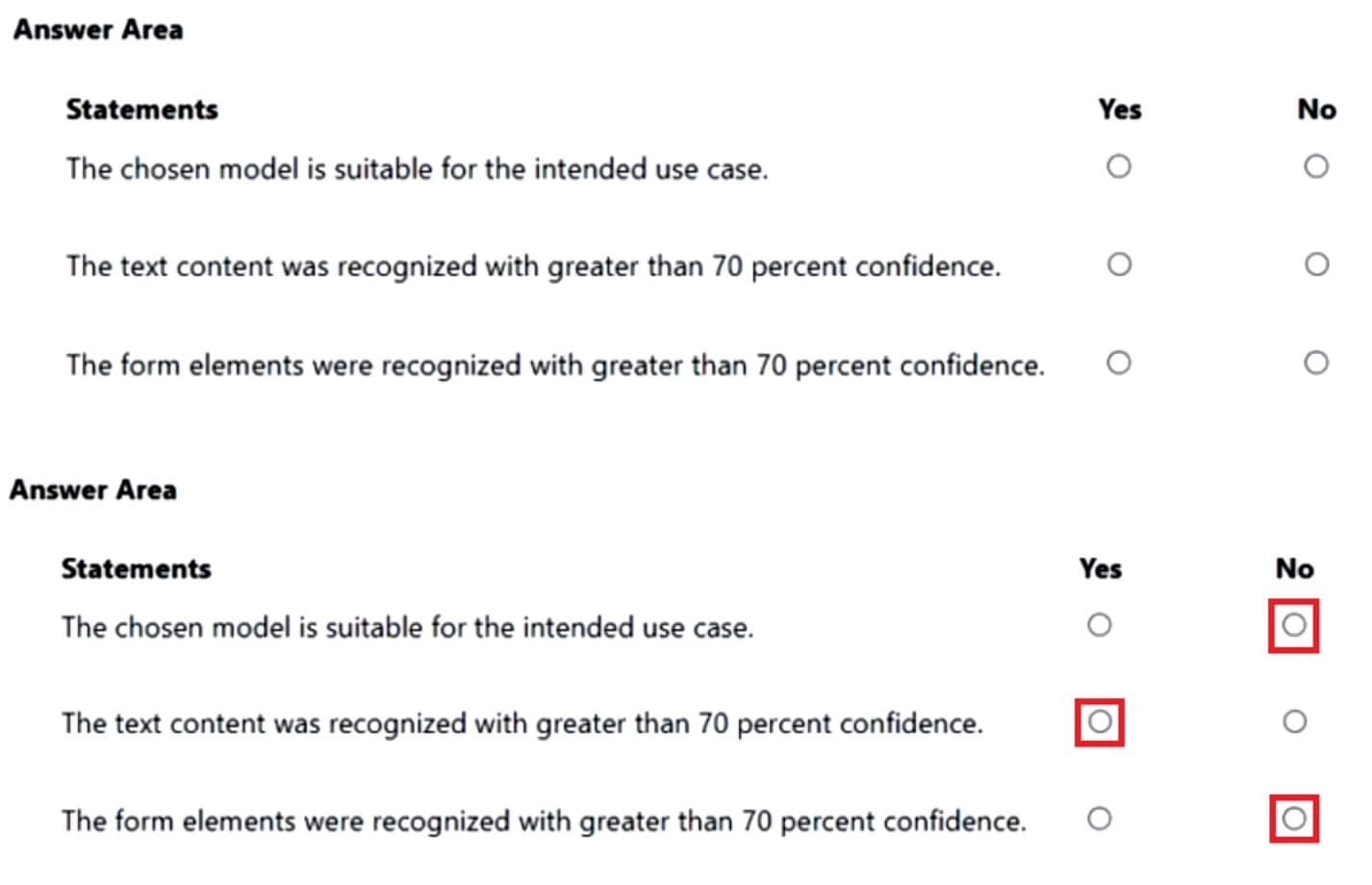This screenshot has width=1372, height=885.
Task: Click the first Answer Area heading
Action: (x=97, y=30)
